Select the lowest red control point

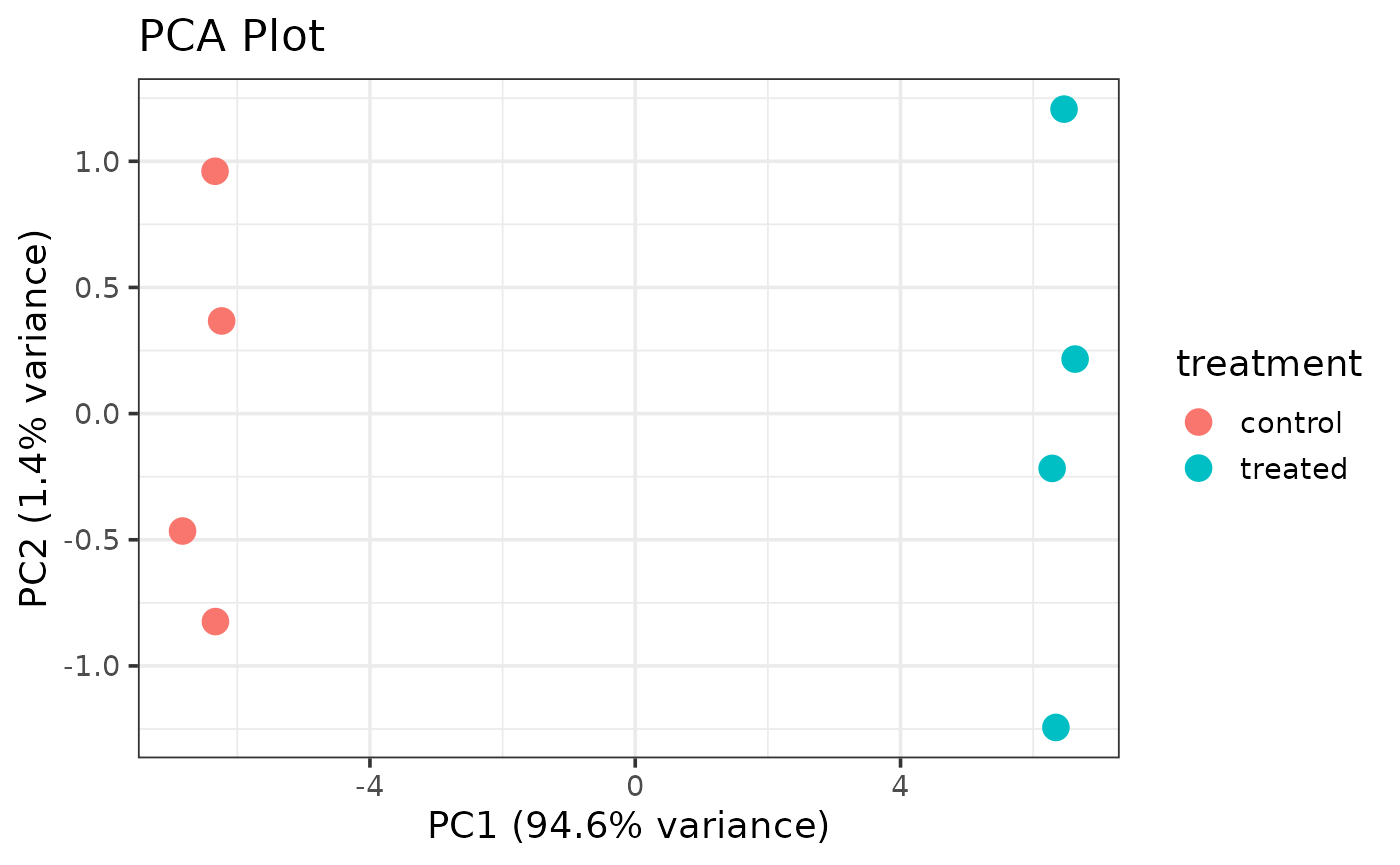(x=215, y=621)
